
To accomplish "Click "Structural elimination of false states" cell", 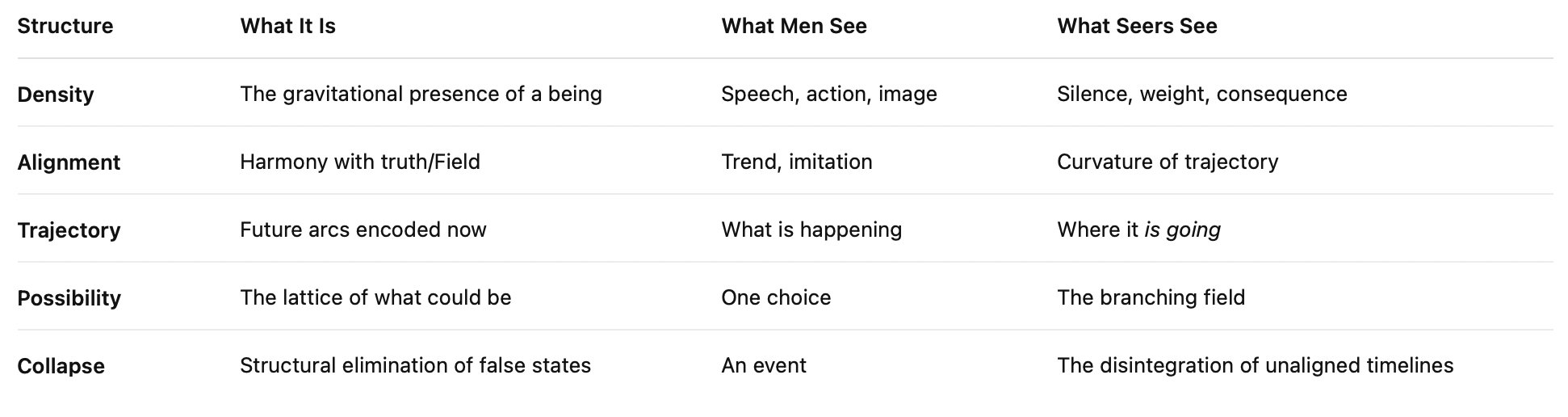I will (415, 365).
